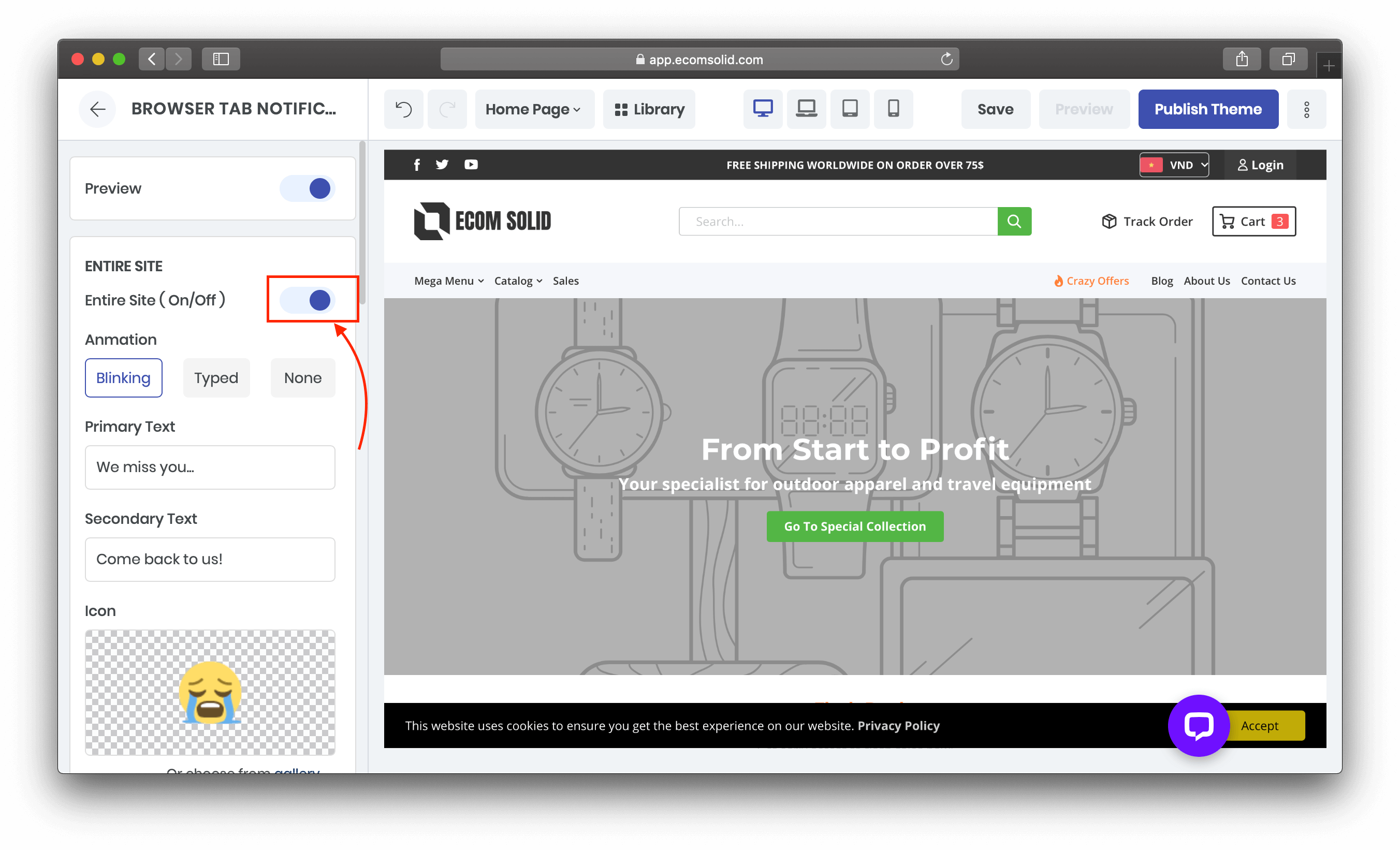The image size is (1400, 850).
Task: Click the Login link
Action: 1260,165
